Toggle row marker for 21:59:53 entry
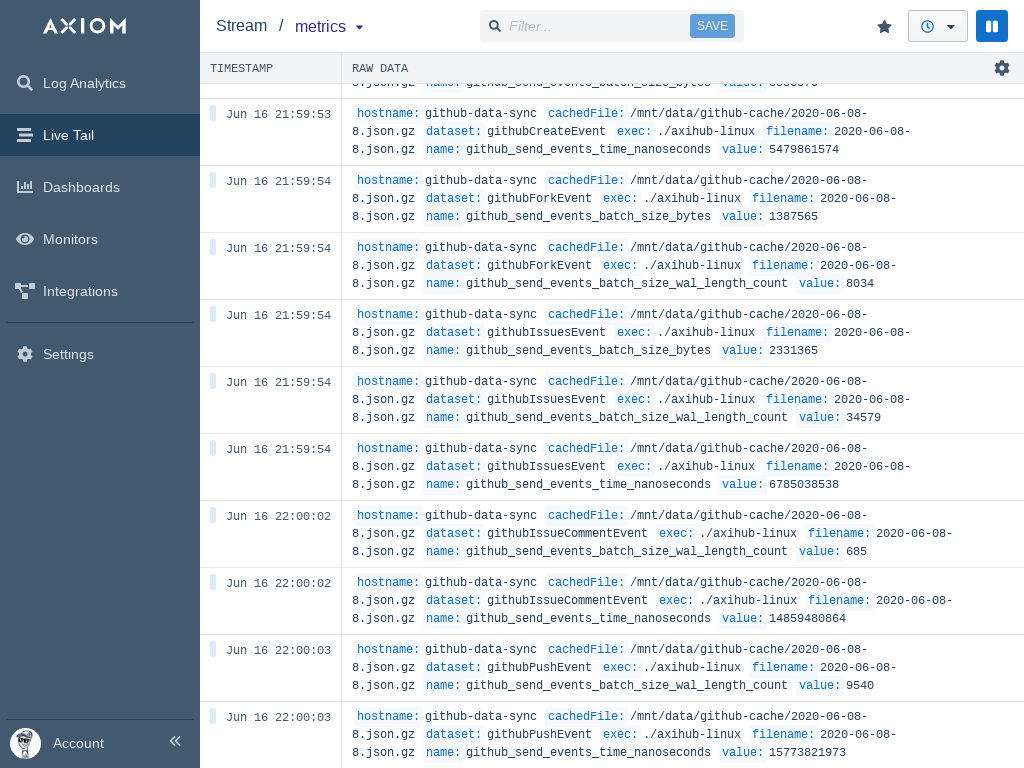 213,113
